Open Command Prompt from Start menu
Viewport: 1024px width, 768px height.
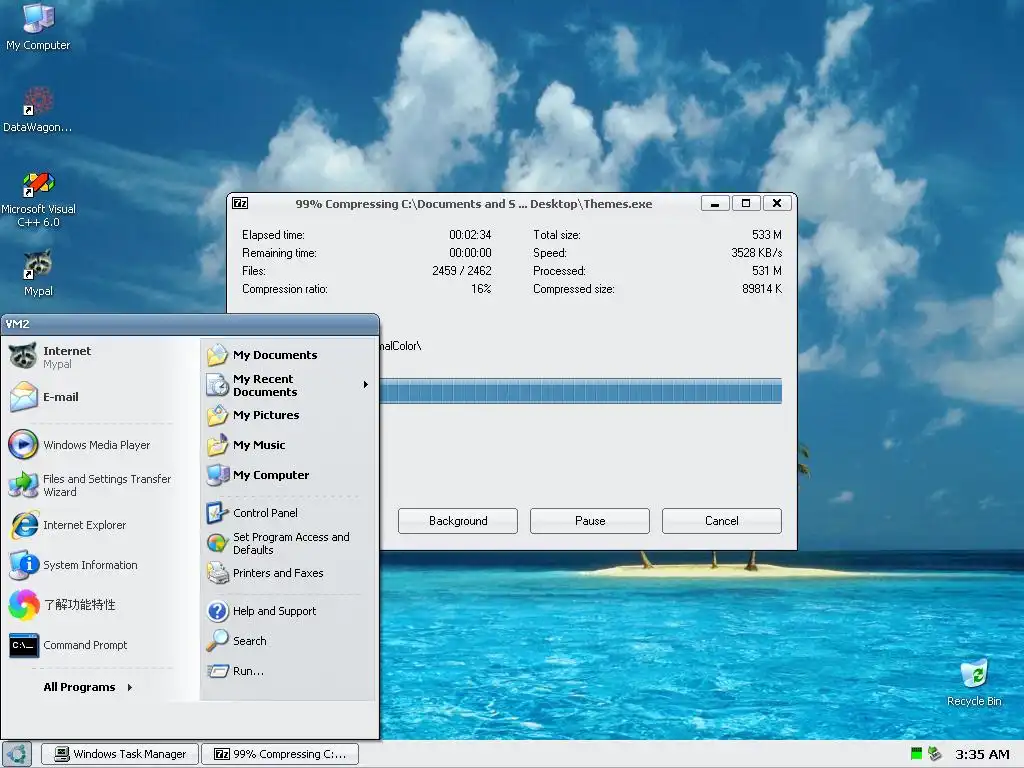pos(91,645)
